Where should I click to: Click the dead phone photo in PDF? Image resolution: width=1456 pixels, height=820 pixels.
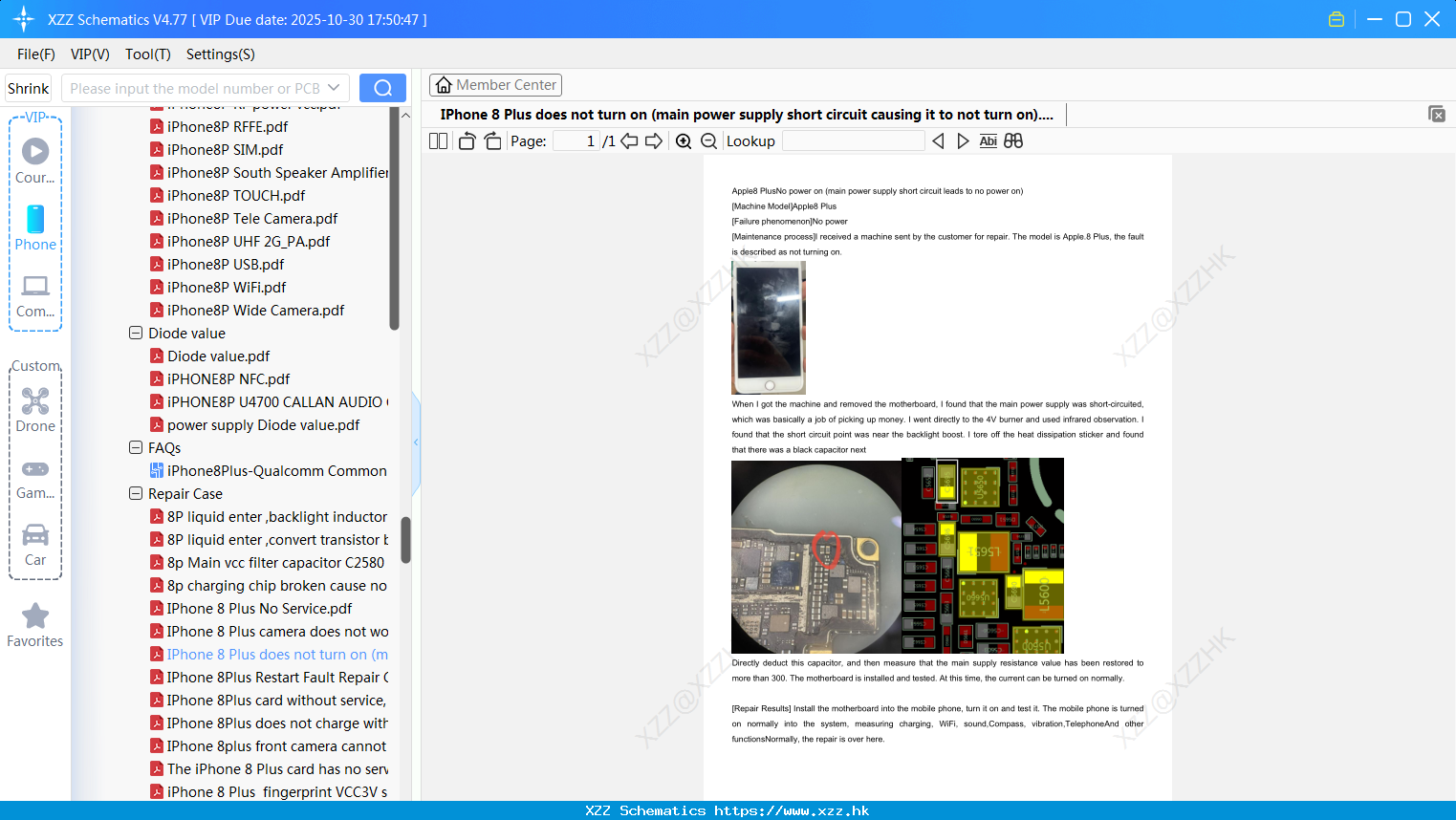pyautogui.click(x=769, y=328)
